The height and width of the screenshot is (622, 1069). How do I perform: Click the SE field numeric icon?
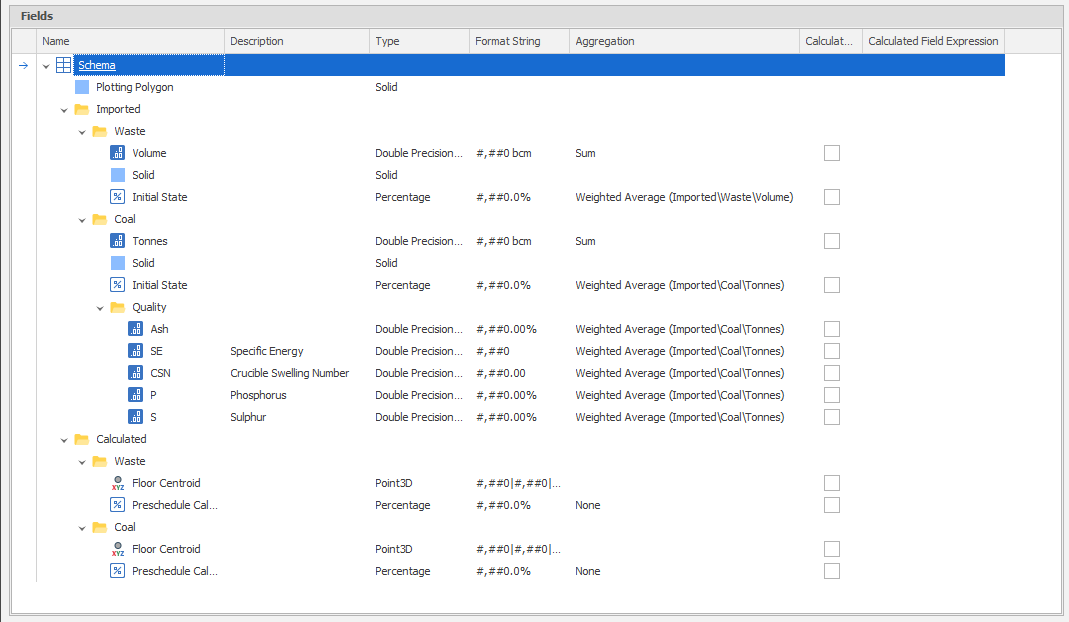pyautogui.click(x=136, y=351)
